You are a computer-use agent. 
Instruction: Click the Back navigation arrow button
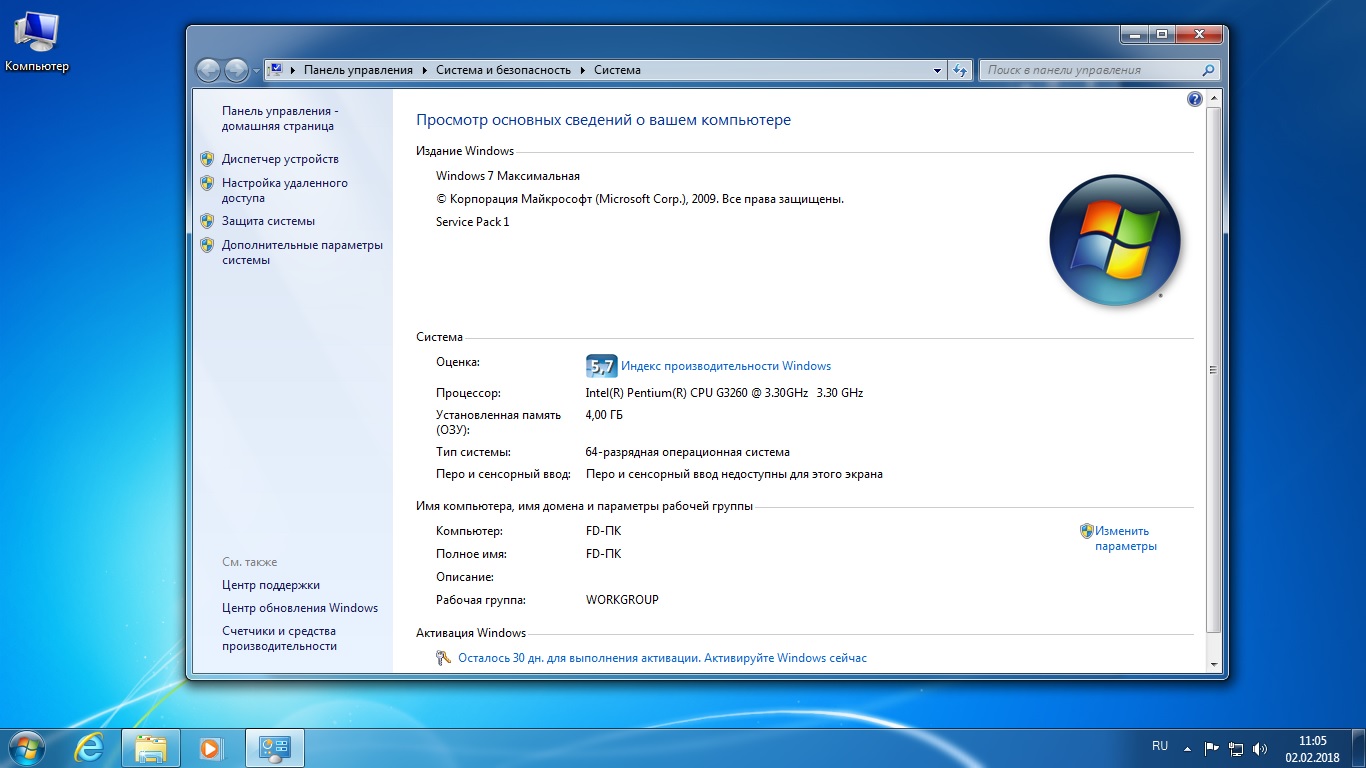[208, 70]
